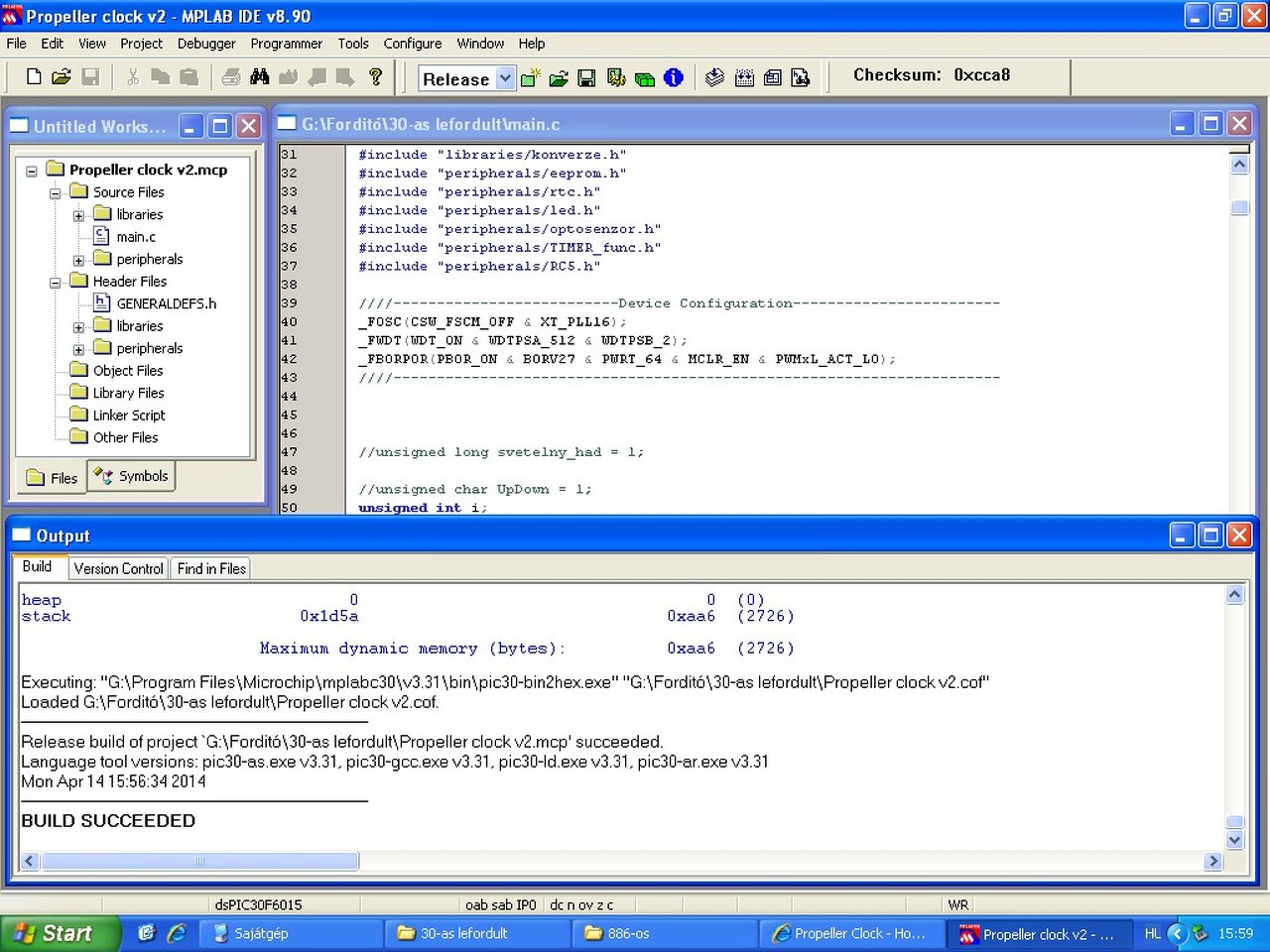
Task: Select the Linker Script folder
Action: point(129,416)
